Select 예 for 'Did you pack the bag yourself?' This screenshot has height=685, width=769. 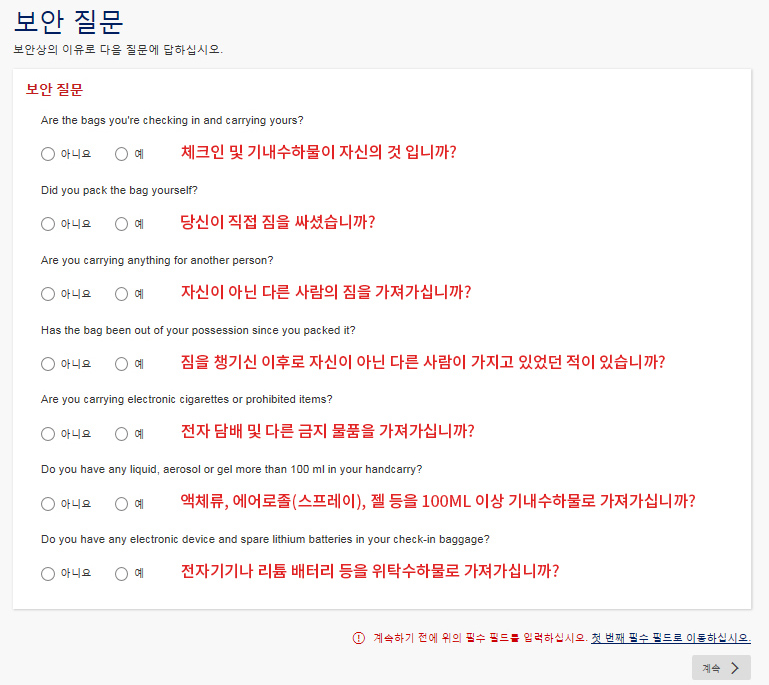click(121, 224)
